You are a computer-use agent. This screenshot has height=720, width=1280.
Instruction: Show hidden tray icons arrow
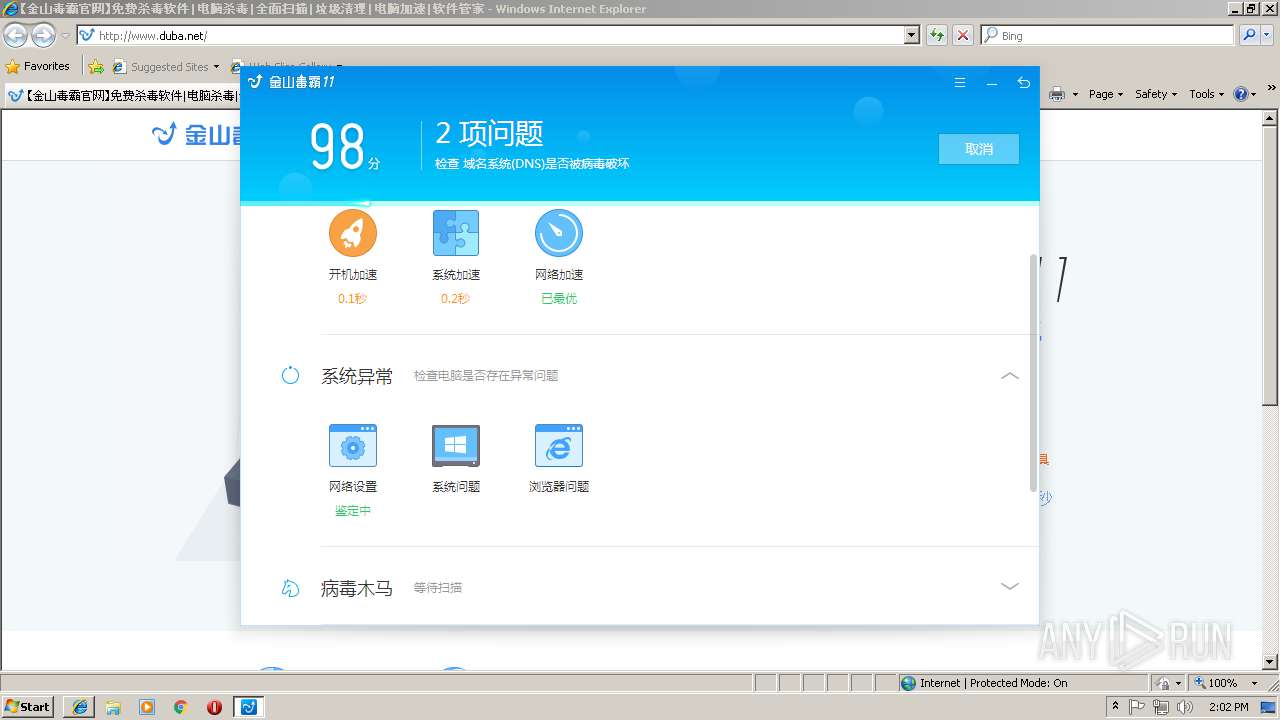click(x=1116, y=707)
